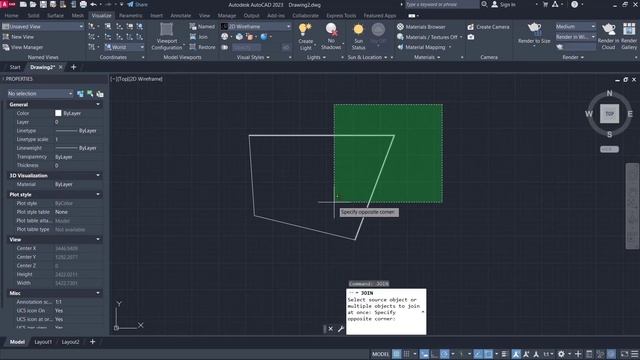The height and width of the screenshot is (360, 640).
Task: Click the Material Mapping tool
Action: coord(421,47)
